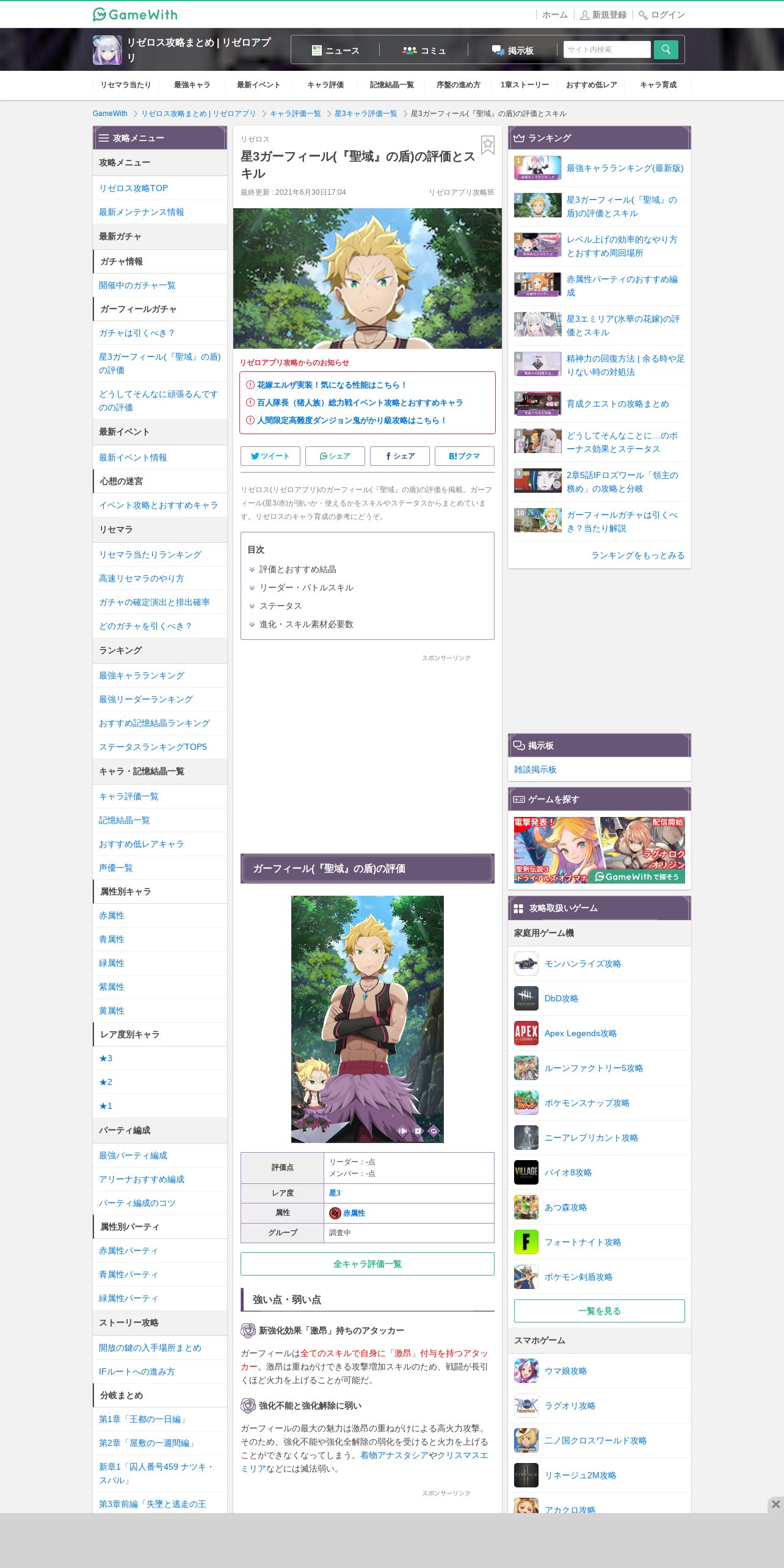Open the 雑談掲示板 link

pos(535,769)
